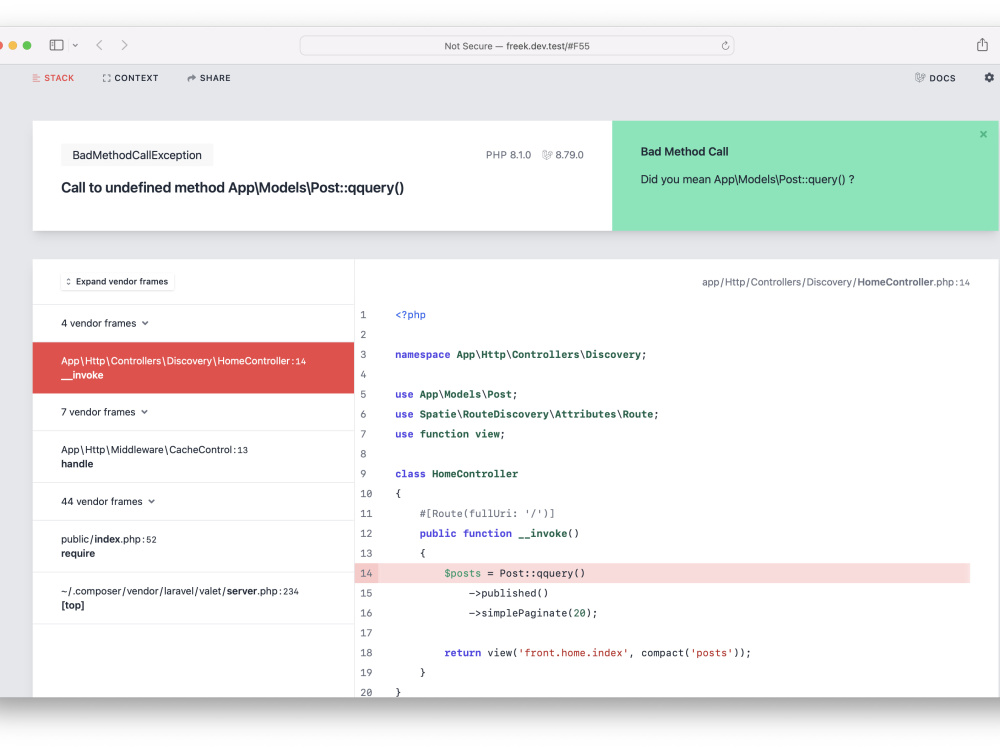Open sidebar options dropdown chevron
The width and height of the screenshot is (1000, 750).
[75, 45]
